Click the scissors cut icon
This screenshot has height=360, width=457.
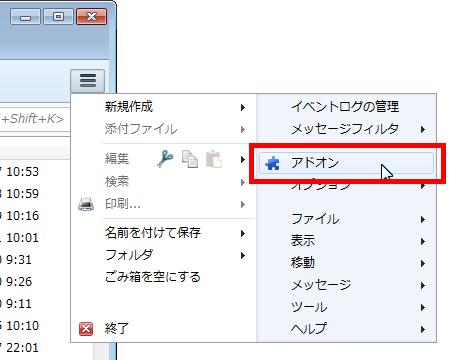coord(165,159)
